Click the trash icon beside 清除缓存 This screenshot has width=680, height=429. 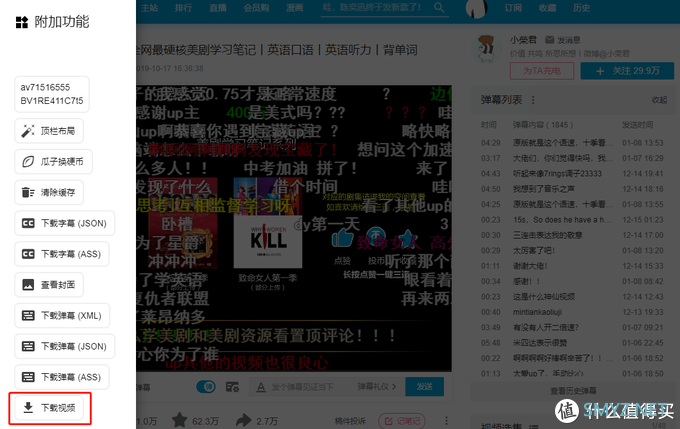(x=28, y=193)
